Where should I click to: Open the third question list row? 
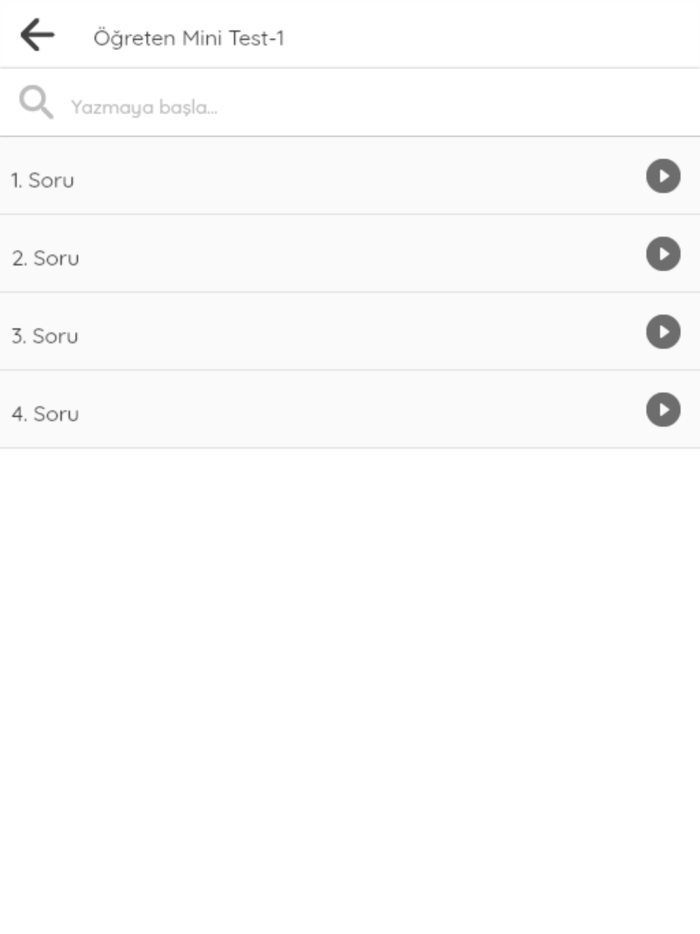point(330,332)
